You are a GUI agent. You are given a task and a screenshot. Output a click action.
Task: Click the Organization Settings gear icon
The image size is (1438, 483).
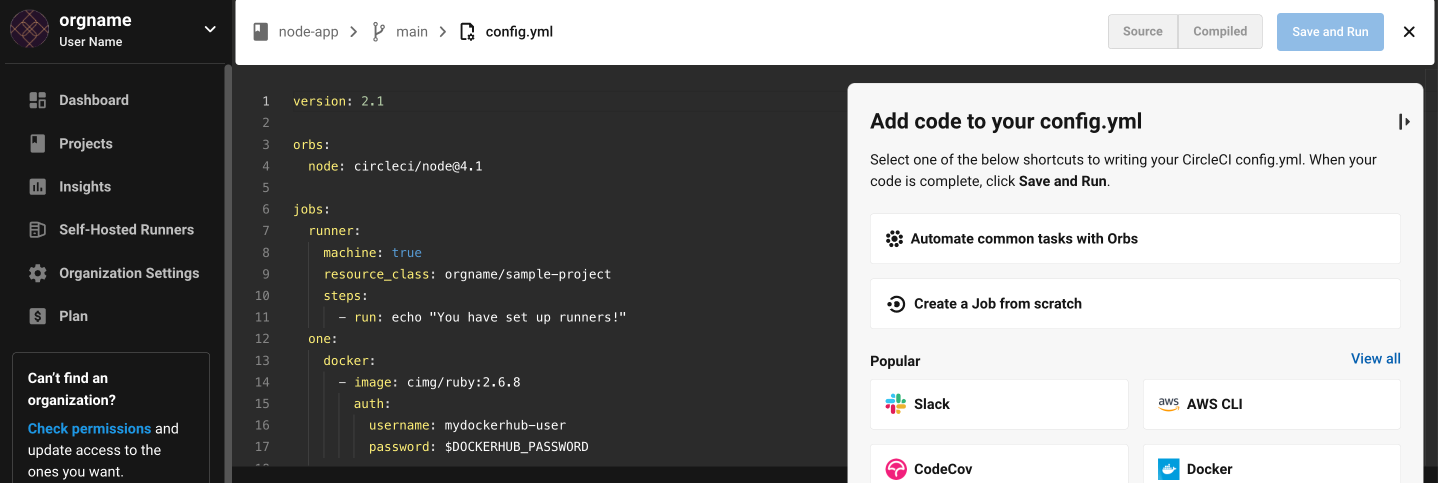(x=38, y=273)
